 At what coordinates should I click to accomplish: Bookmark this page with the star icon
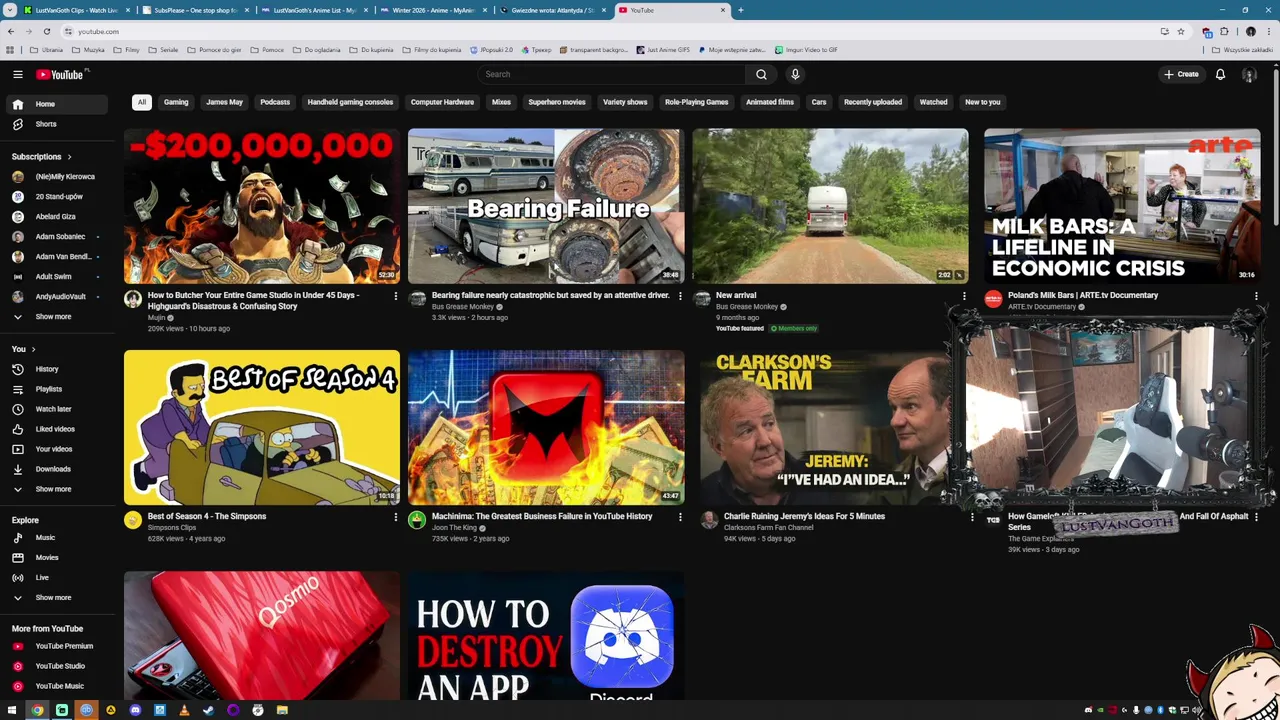click(x=1181, y=31)
